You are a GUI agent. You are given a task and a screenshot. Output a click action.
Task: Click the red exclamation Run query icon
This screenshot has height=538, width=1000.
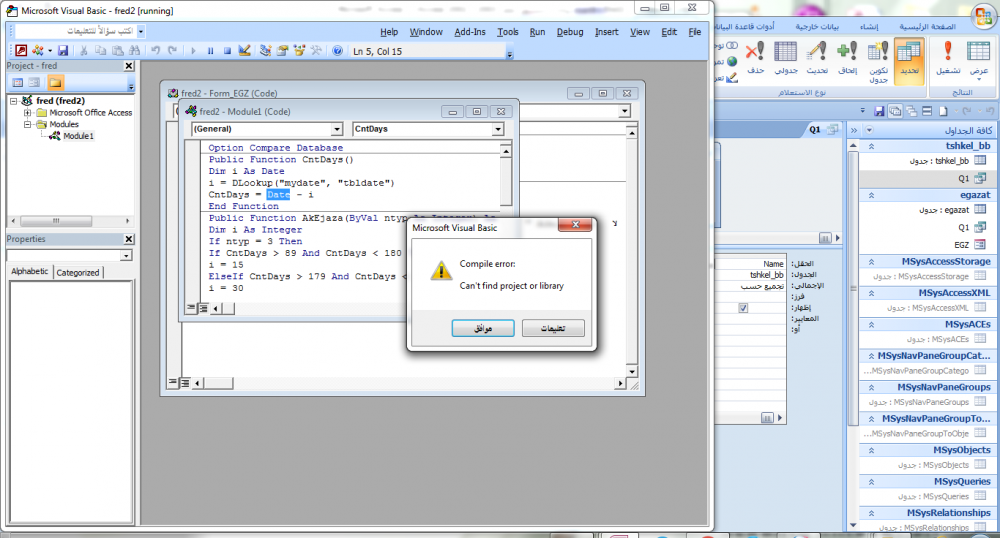pyautogui.click(x=946, y=52)
